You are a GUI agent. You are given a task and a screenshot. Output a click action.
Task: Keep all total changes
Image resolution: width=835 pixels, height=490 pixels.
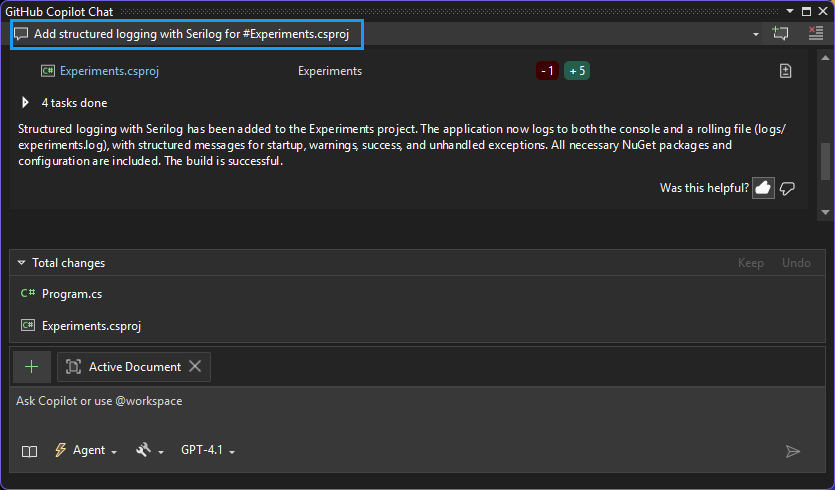pyautogui.click(x=750, y=263)
